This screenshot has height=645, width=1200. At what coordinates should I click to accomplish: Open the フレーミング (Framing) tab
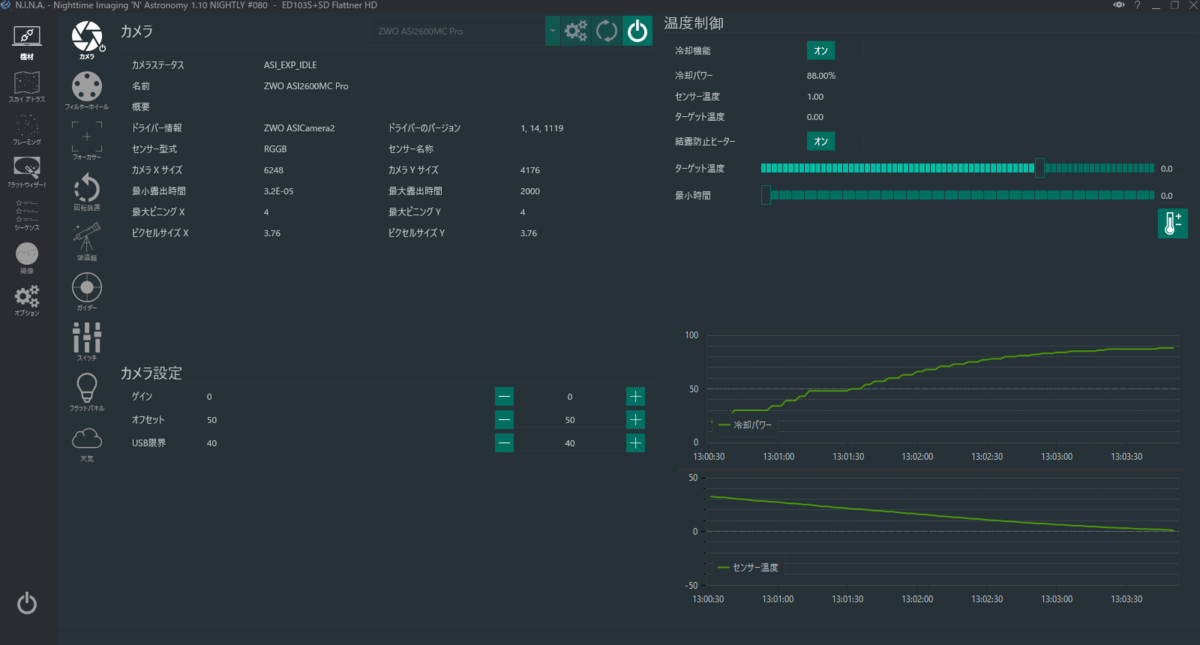(27, 131)
